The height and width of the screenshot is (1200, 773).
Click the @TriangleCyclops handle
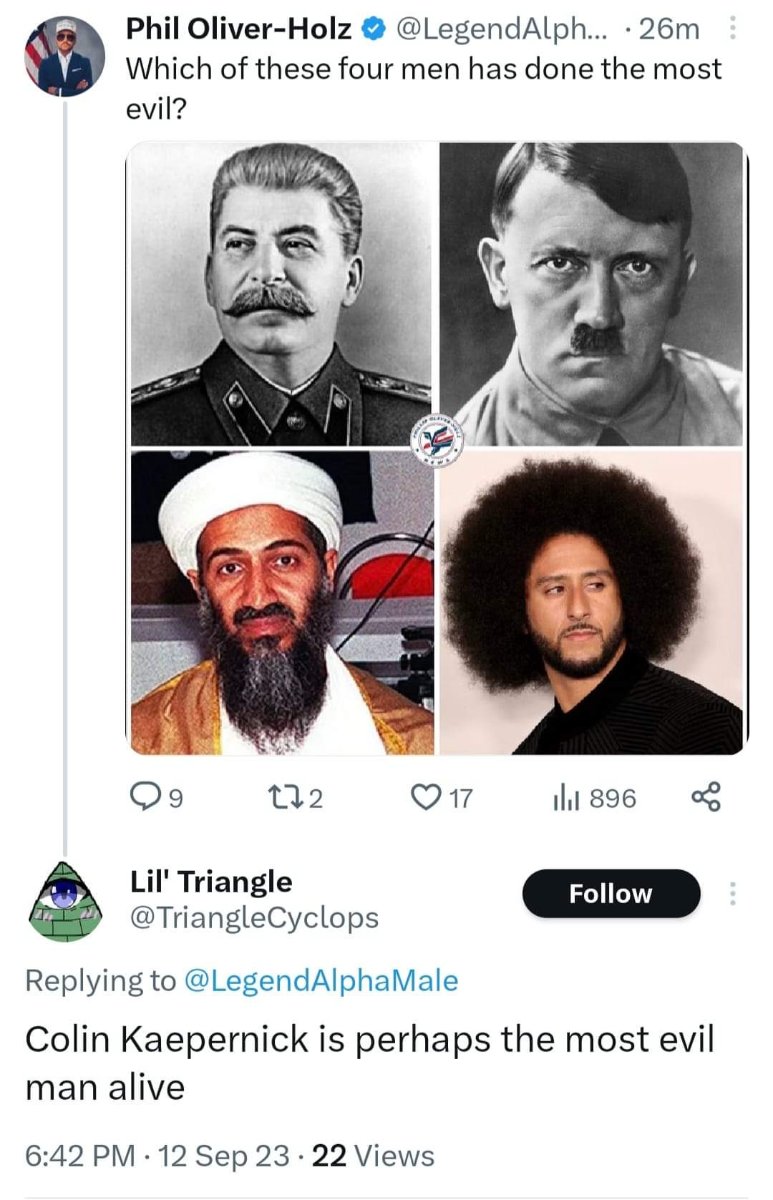click(255, 917)
